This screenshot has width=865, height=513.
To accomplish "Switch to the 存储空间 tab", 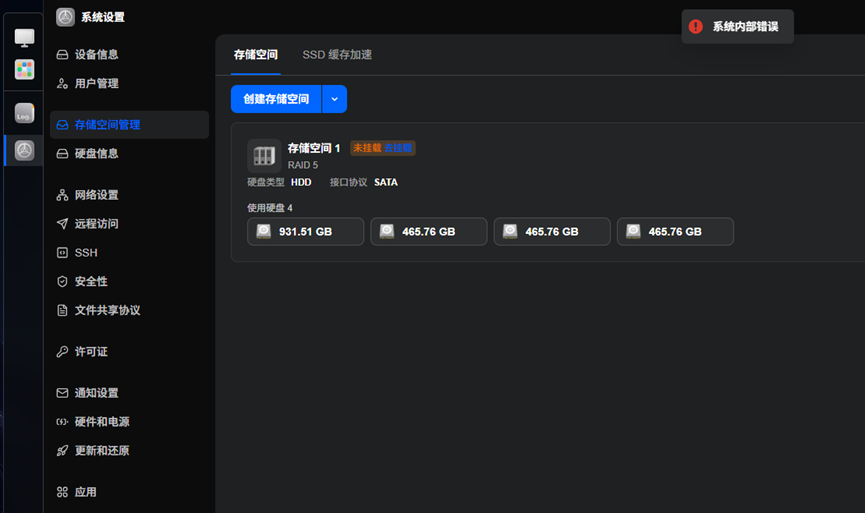I will pos(255,55).
